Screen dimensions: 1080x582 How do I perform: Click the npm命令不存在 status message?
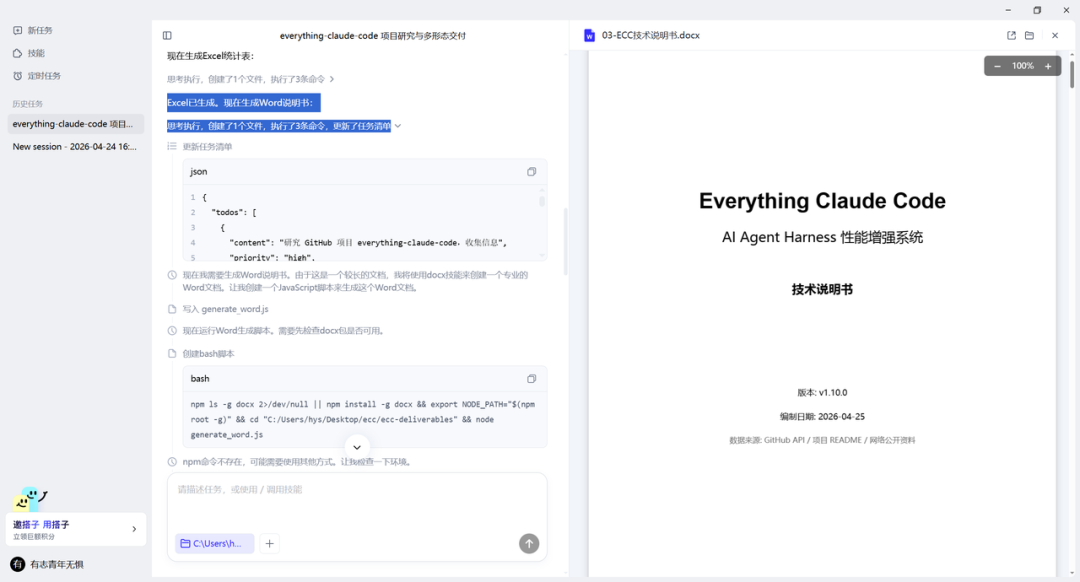[x=297, y=462]
